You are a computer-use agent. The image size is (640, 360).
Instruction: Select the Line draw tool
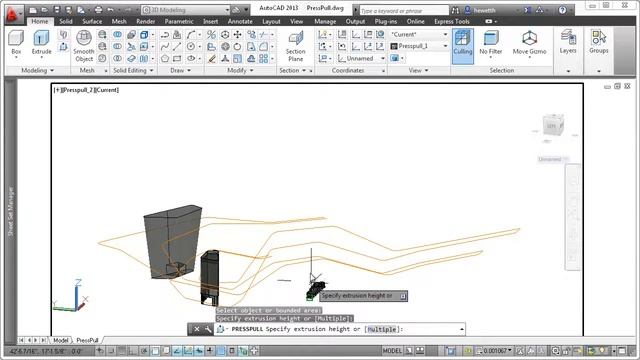pyautogui.click(x=177, y=47)
